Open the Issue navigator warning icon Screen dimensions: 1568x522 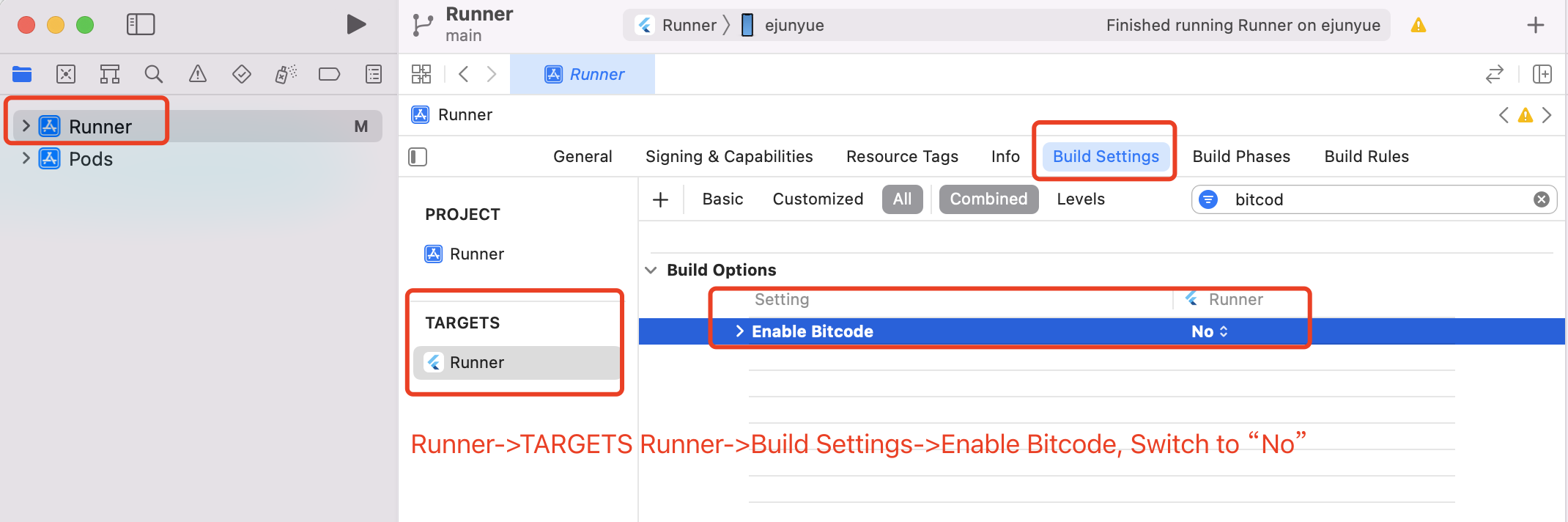click(198, 74)
